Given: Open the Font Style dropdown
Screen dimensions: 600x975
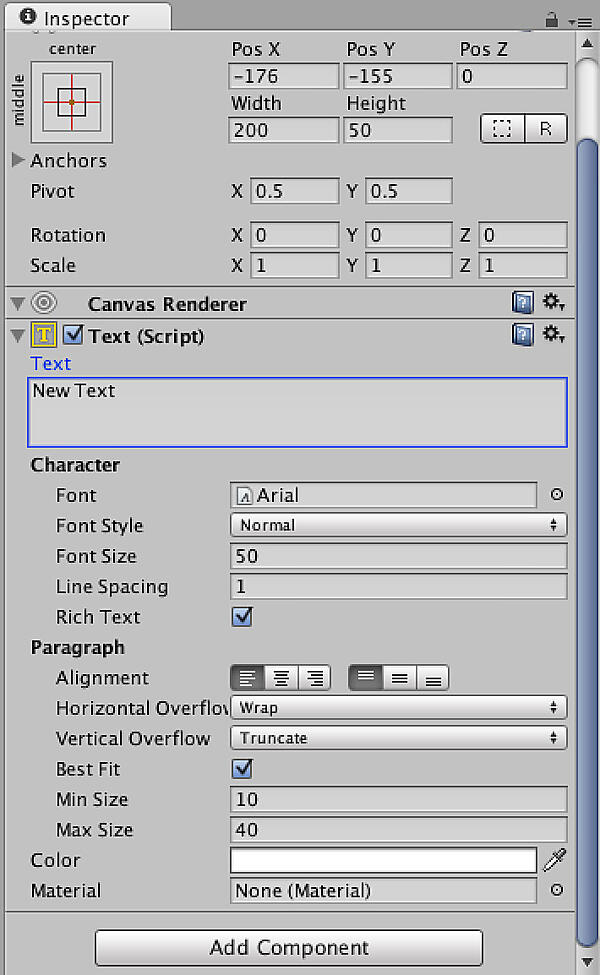Looking at the screenshot, I should (398, 525).
